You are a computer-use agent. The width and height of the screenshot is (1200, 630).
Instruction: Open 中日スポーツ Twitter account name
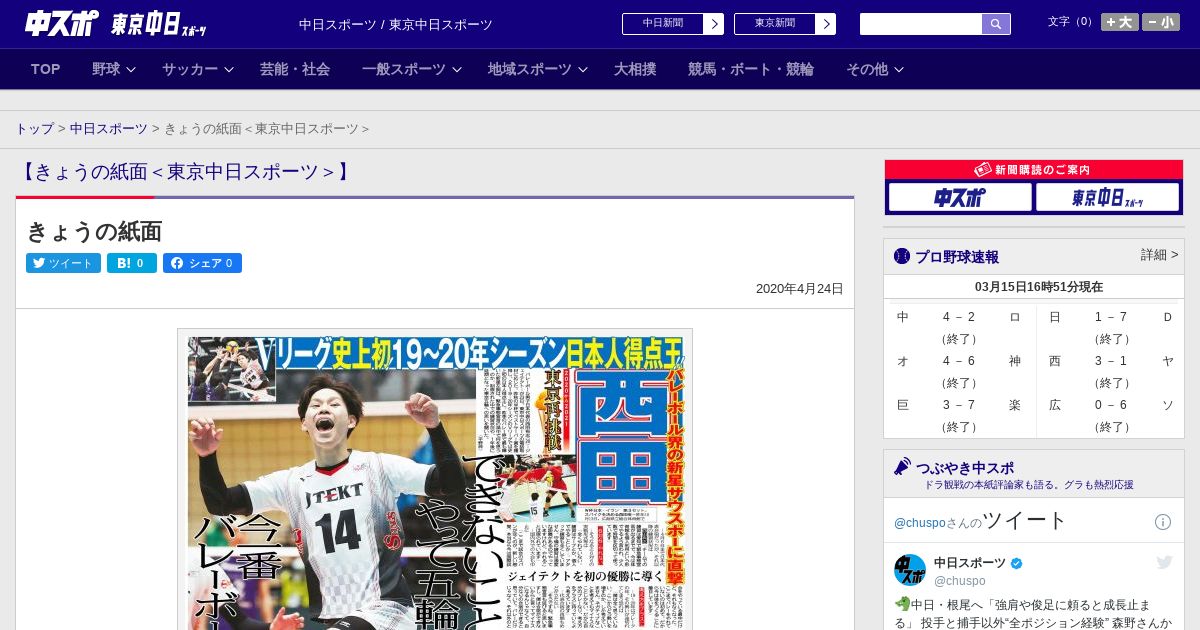[x=970, y=563]
